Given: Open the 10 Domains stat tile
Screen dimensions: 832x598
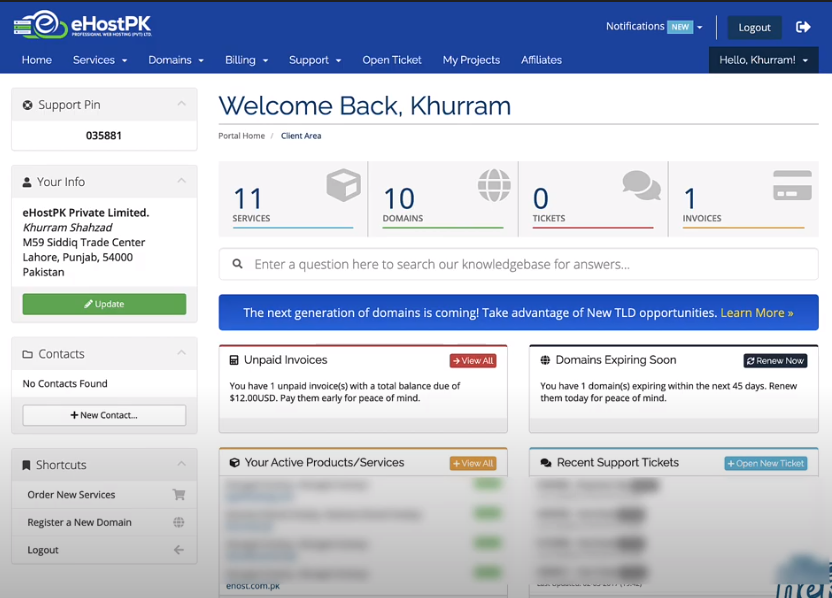Looking at the screenshot, I should point(443,199).
